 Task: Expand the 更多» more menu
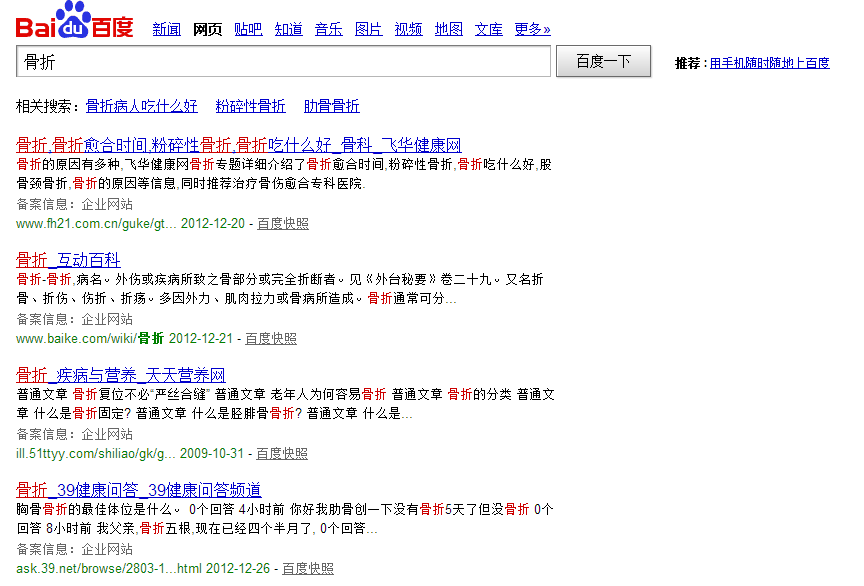(x=532, y=30)
